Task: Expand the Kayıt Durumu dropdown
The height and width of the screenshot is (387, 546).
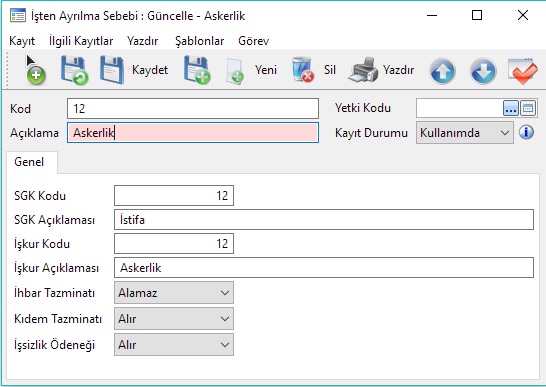Action: coord(465,133)
